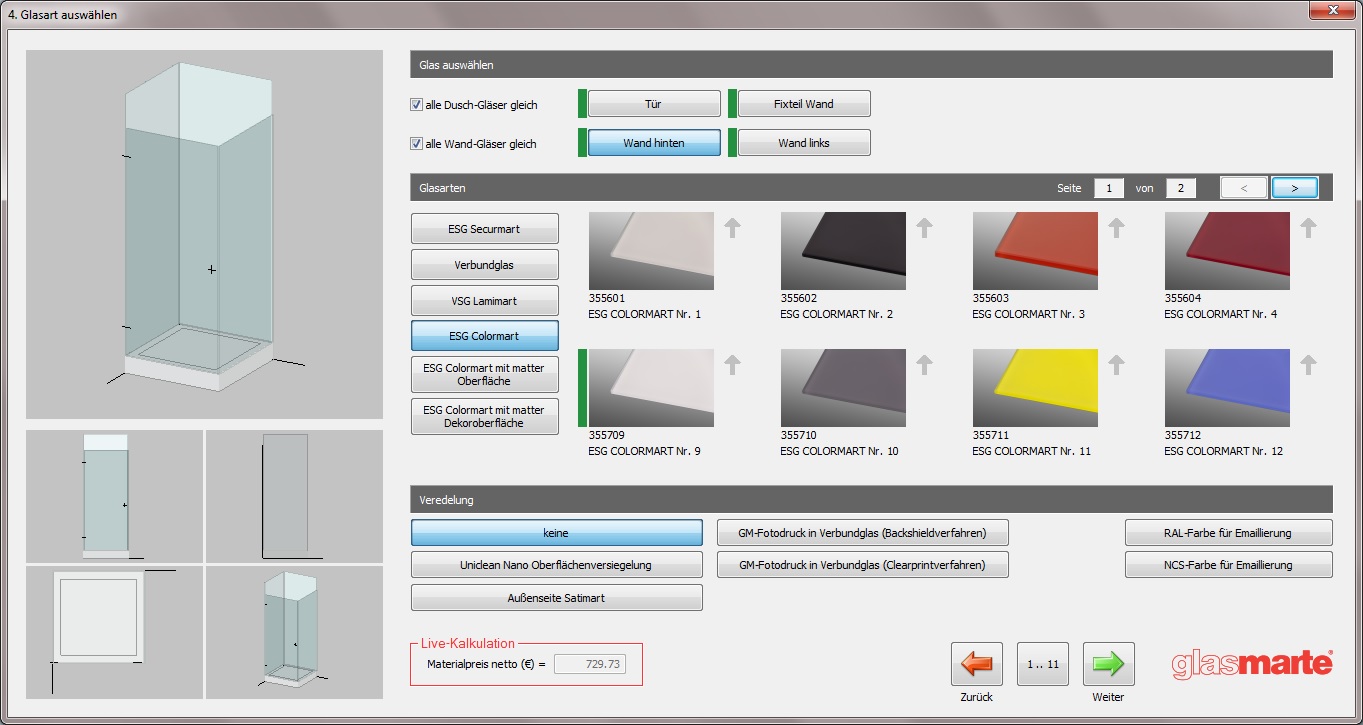1363x725 pixels.
Task: Click up arrow beside ESG COLORMART Nr. 10
Action: 925,365
